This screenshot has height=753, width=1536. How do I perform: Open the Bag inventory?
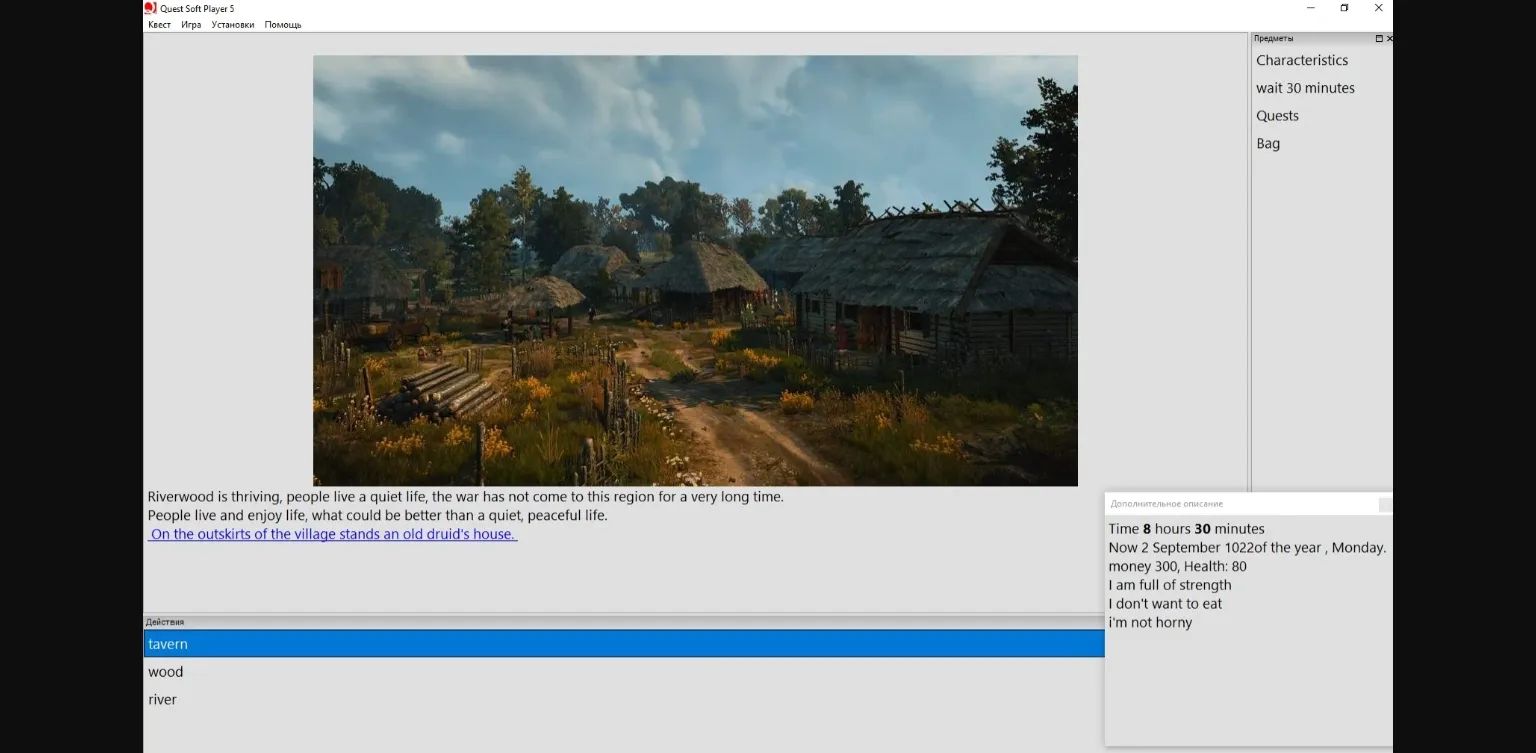pos(1268,144)
